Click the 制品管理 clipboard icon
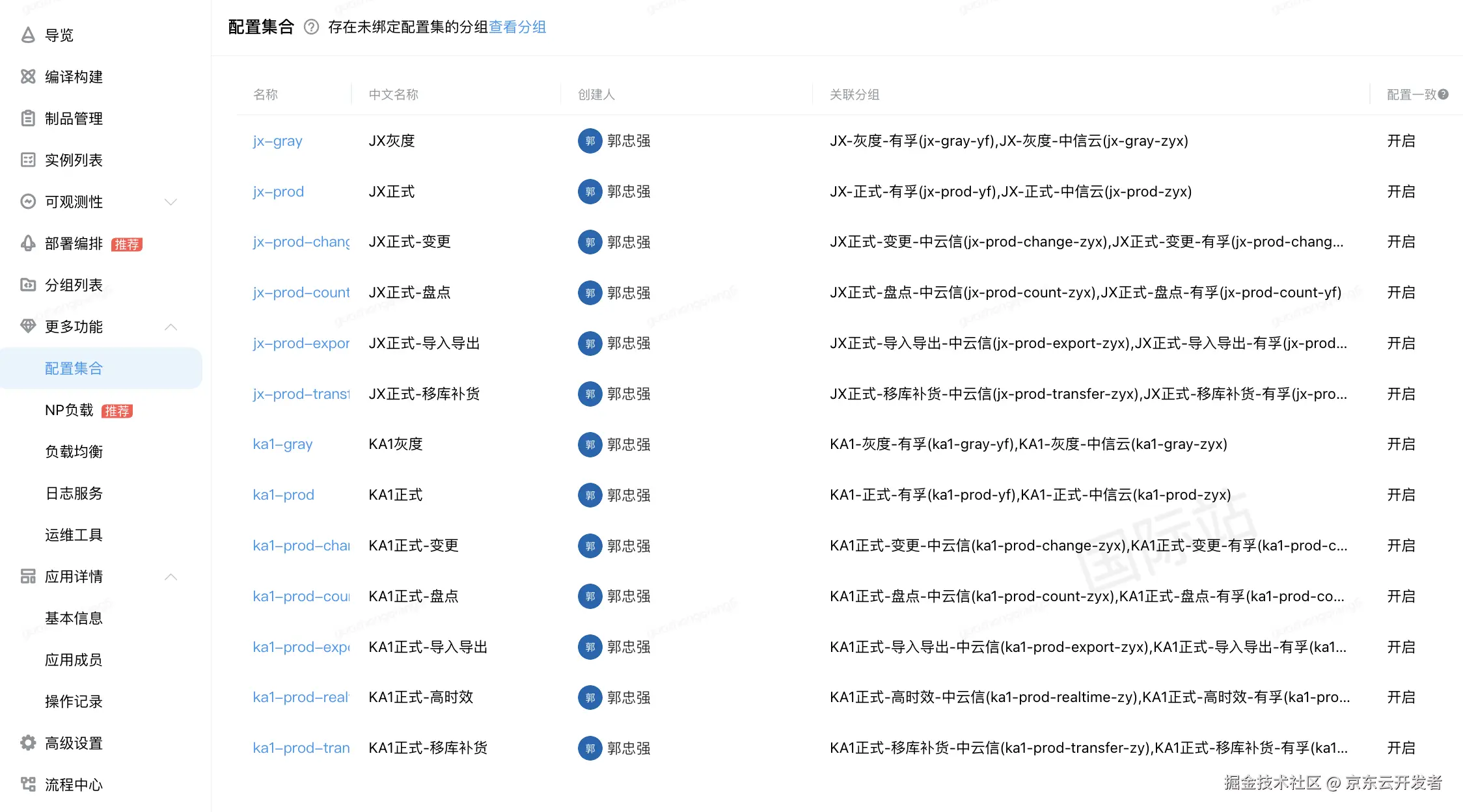Screen dimensions: 1463x812 27,118
